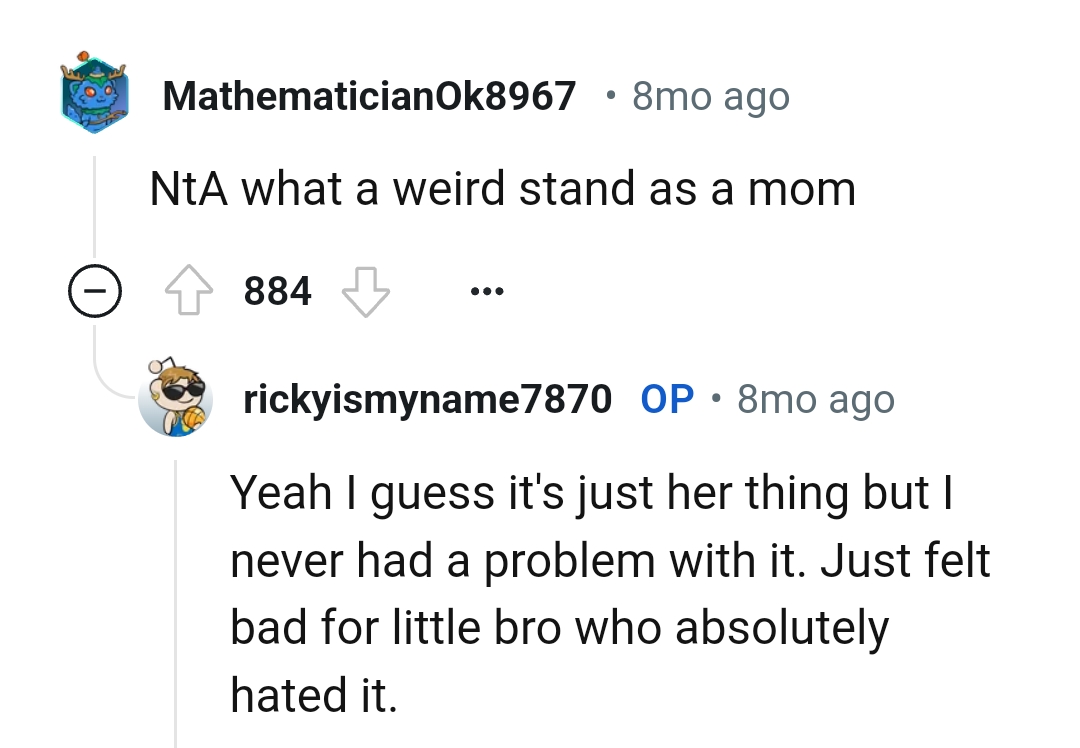The image size is (1080, 748).
Task: Click the vote count showing 884
Action: click(276, 291)
